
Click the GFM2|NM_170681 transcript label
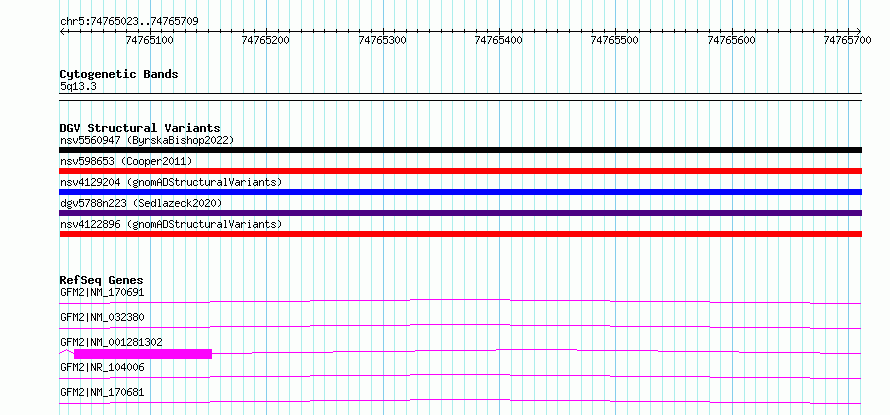click(102, 392)
